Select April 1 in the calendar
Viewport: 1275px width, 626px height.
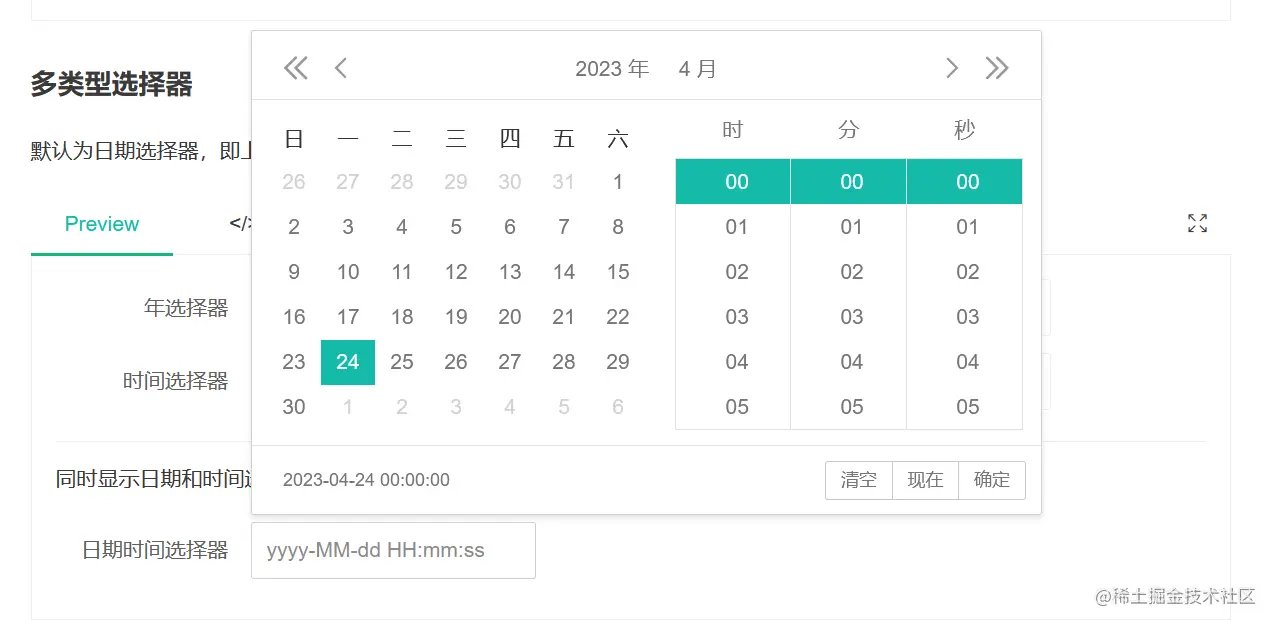618,182
